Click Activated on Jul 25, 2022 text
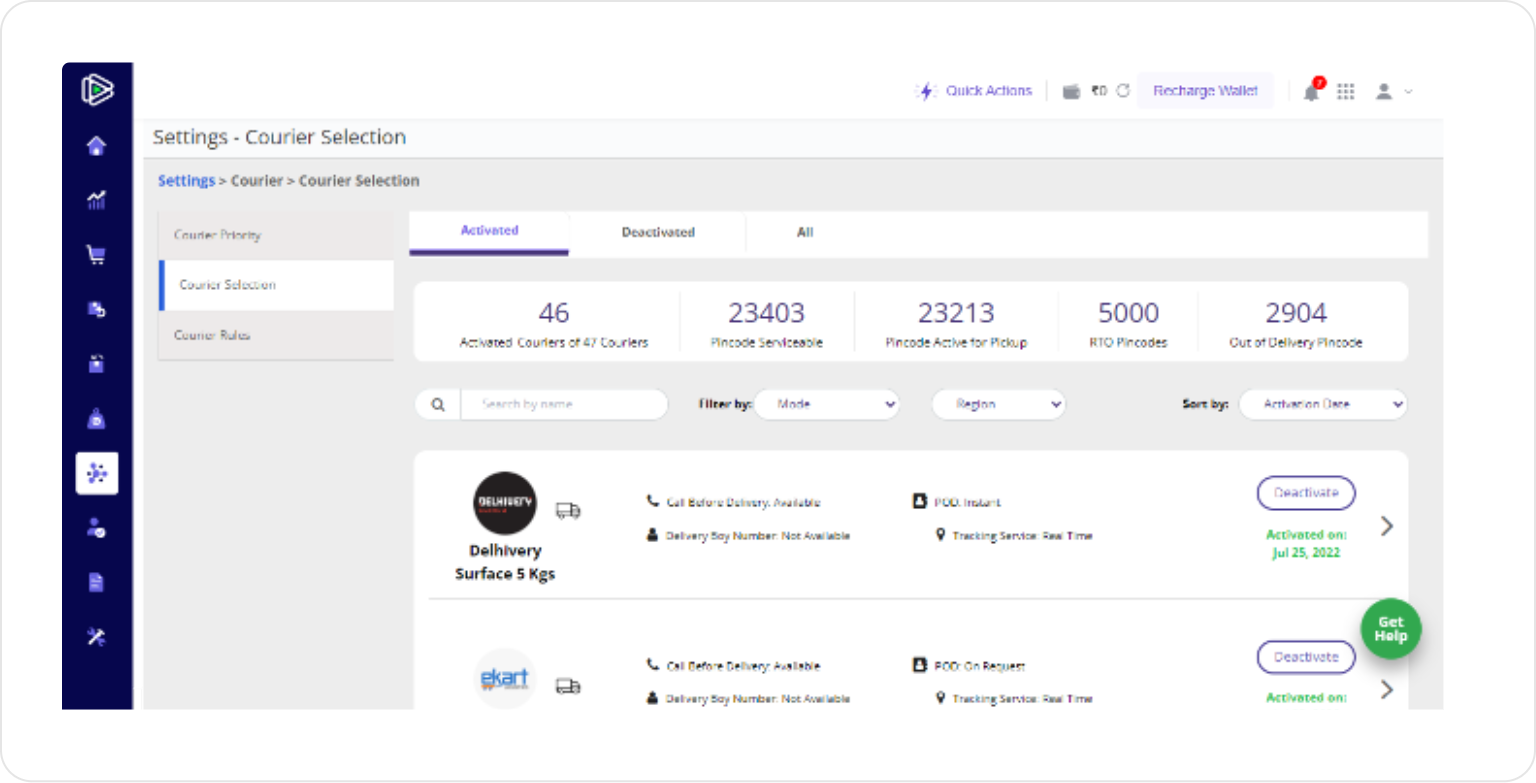 (1306, 544)
